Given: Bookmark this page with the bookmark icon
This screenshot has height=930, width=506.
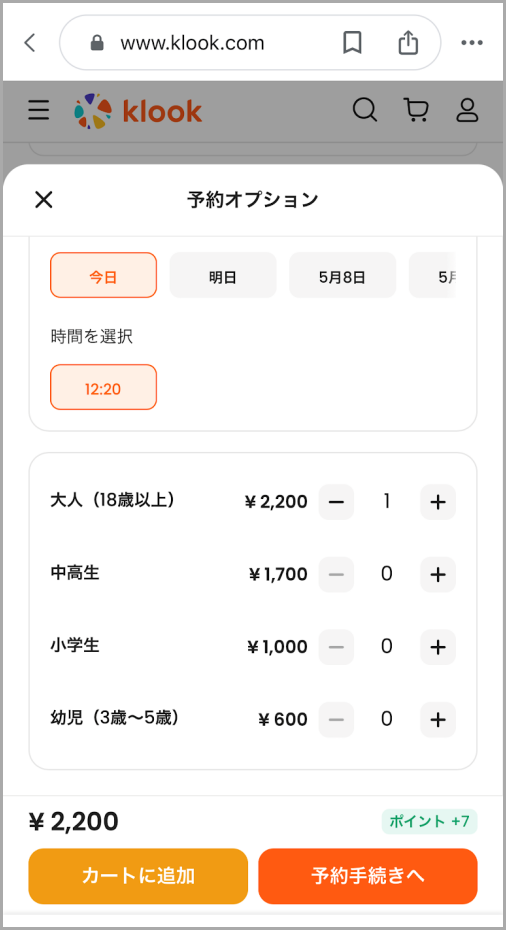Looking at the screenshot, I should (x=353, y=43).
